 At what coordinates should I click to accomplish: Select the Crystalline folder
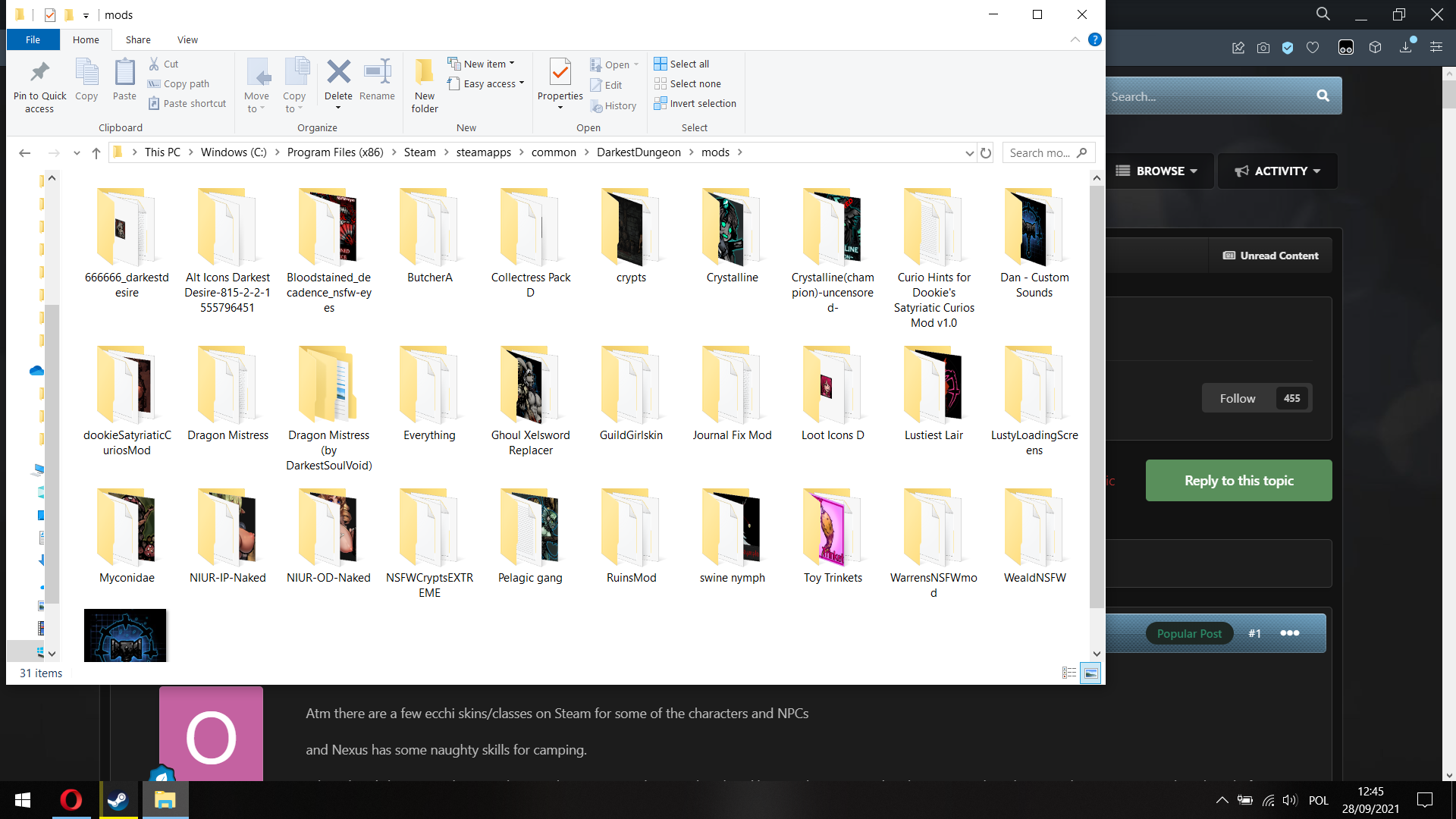click(732, 236)
